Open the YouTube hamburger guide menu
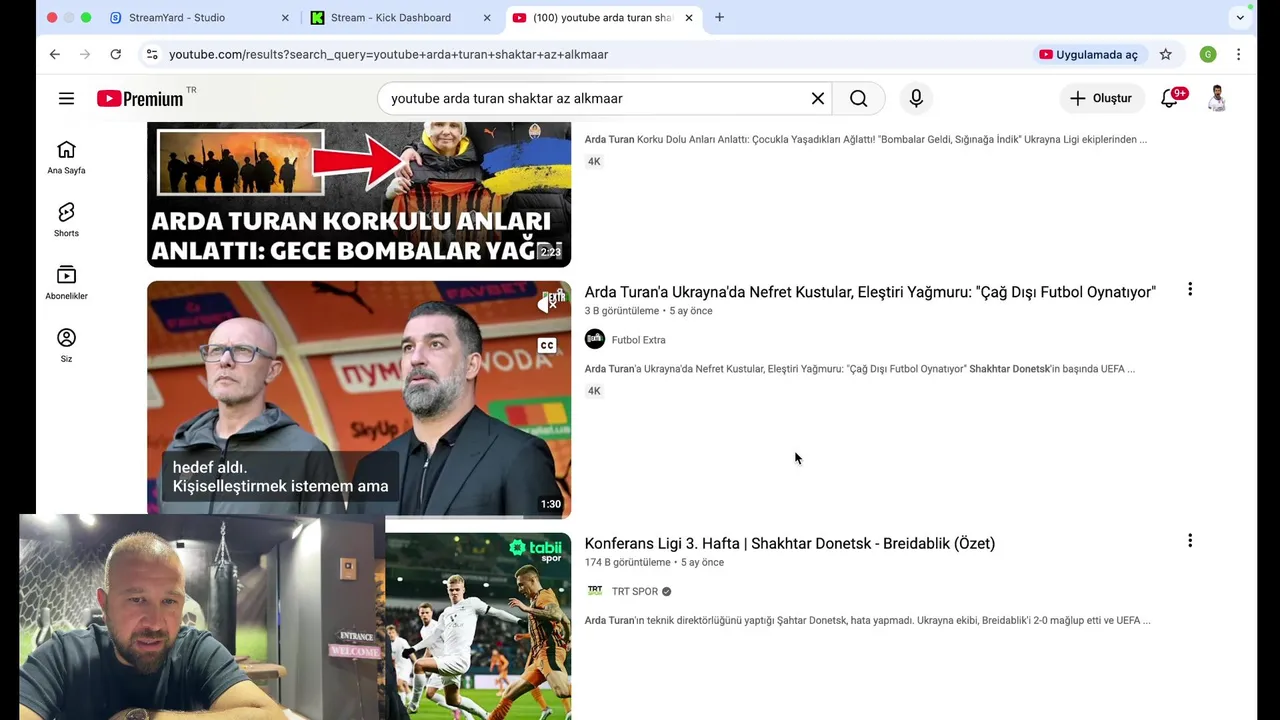 [x=66, y=98]
